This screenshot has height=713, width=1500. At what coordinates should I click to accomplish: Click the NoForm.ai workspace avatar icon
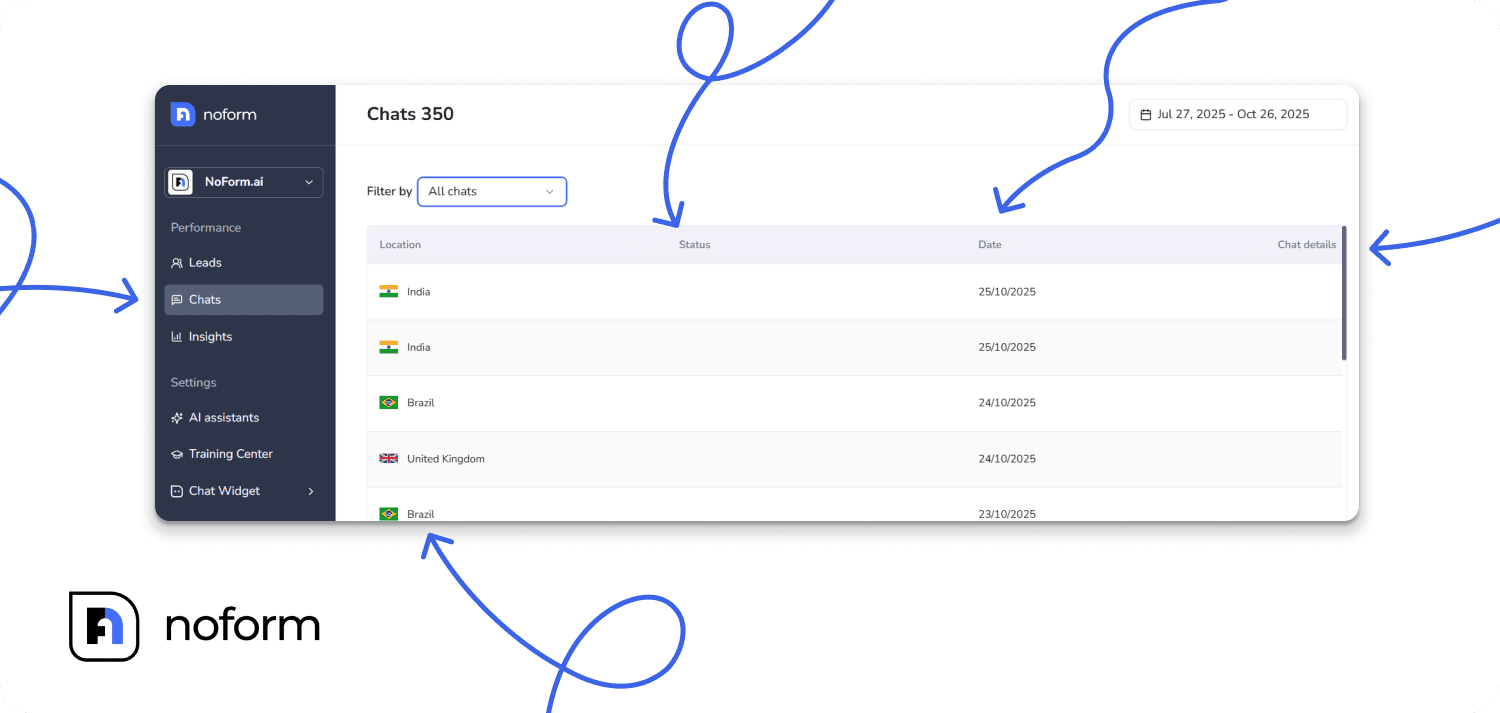click(x=180, y=182)
